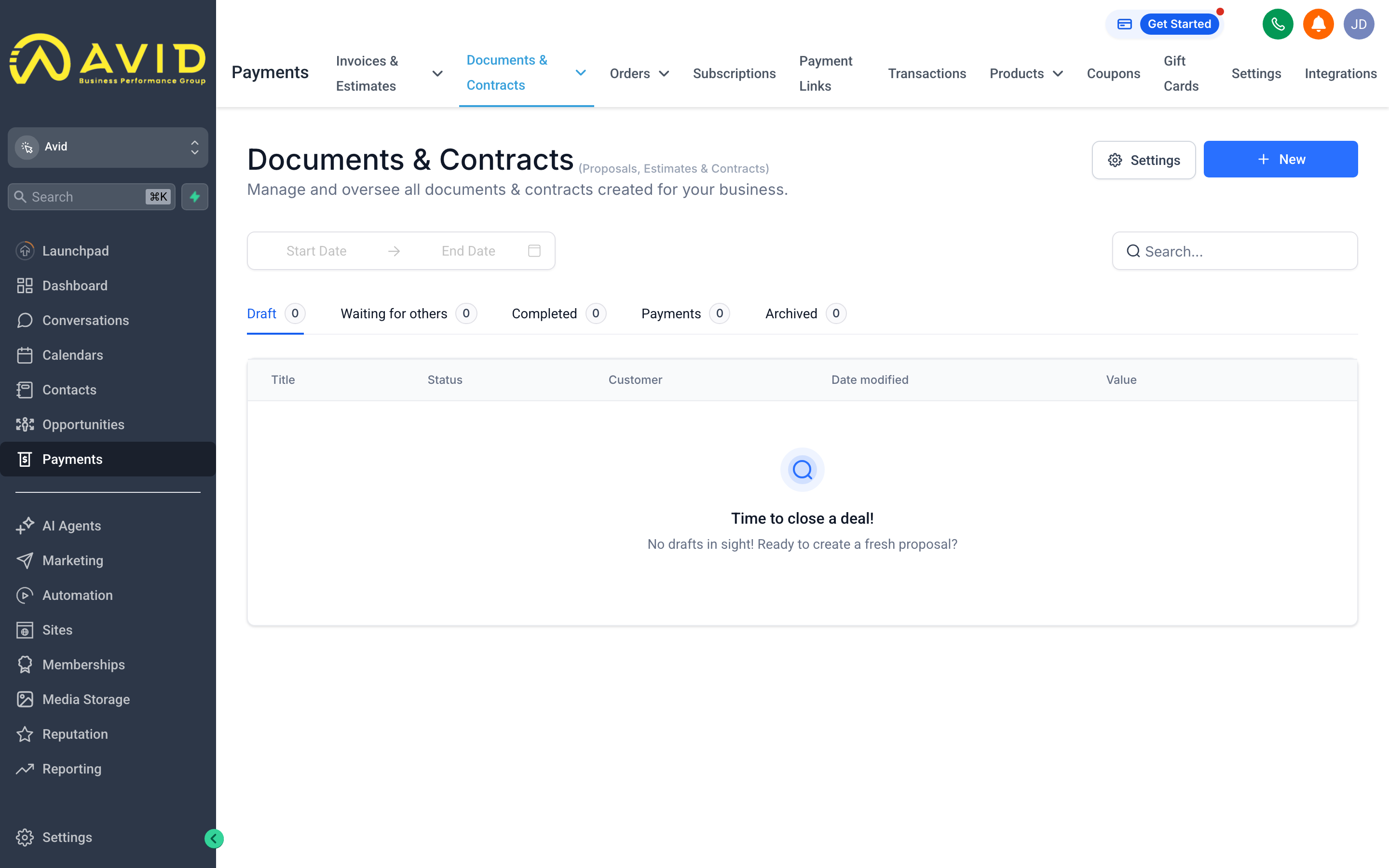Click the Start Date field
The height and width of the screenshot is (868, 1389).
point(316,251)
